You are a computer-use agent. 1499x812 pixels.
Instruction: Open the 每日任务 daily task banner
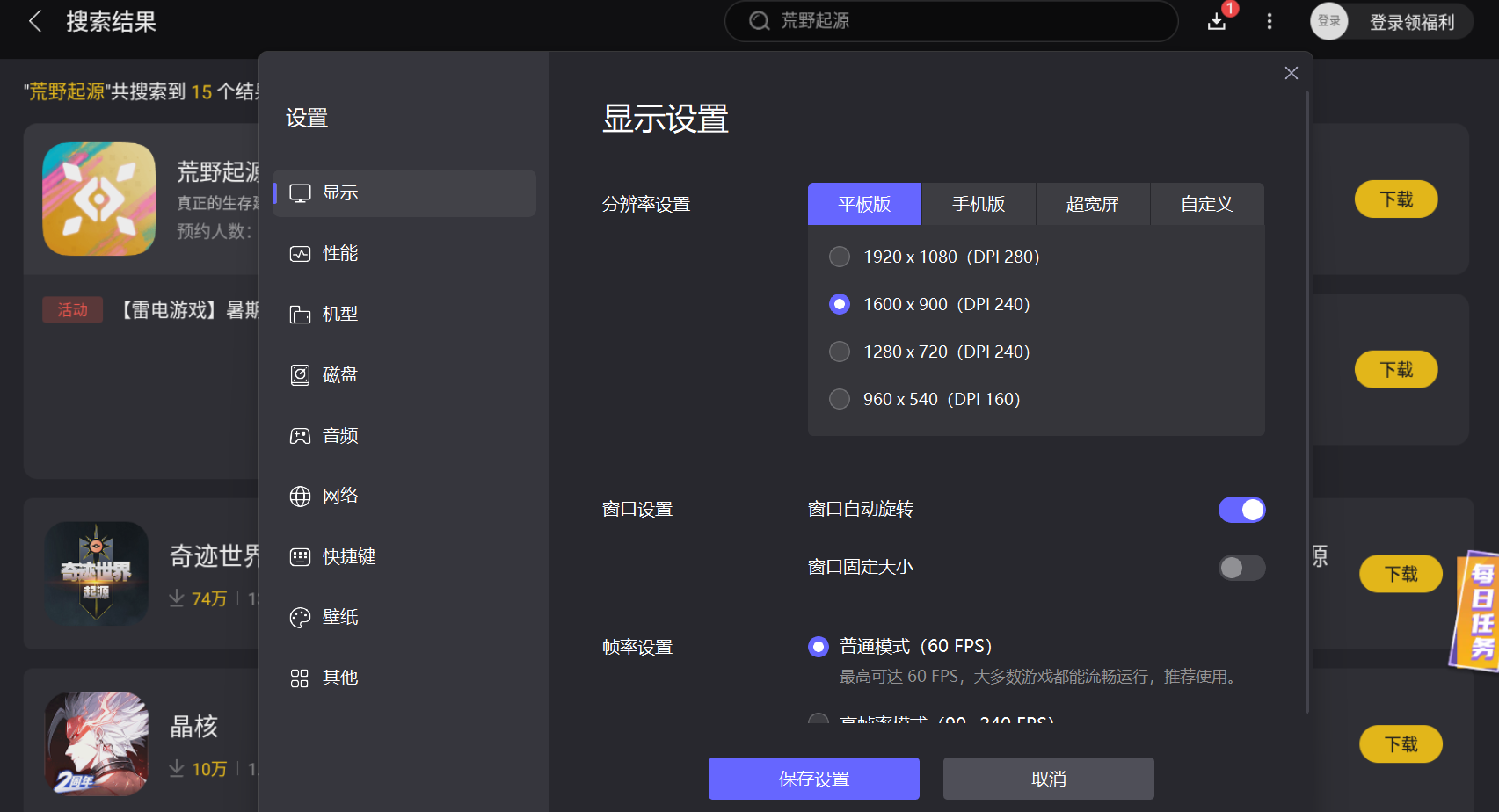(x=1477, y=611)
